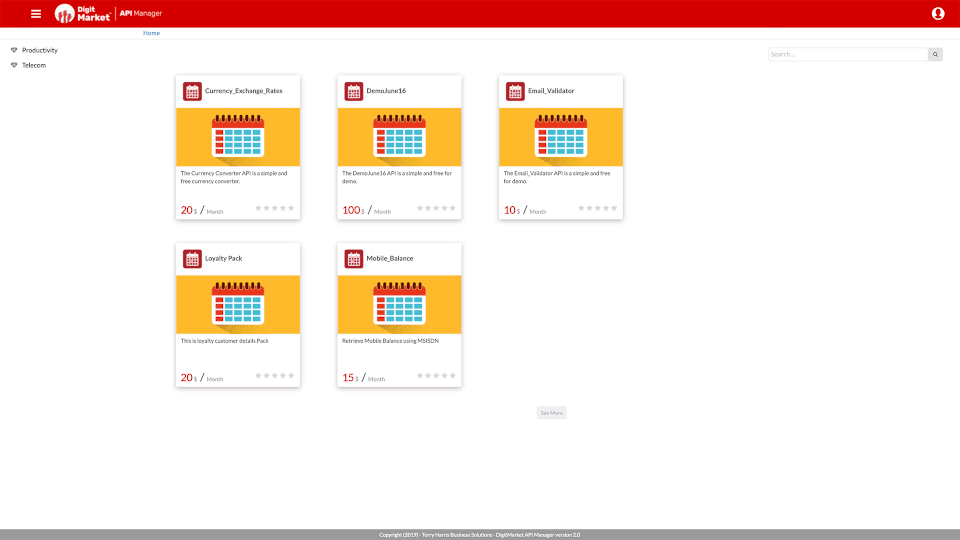Open the user profile icon

point(937,13)
